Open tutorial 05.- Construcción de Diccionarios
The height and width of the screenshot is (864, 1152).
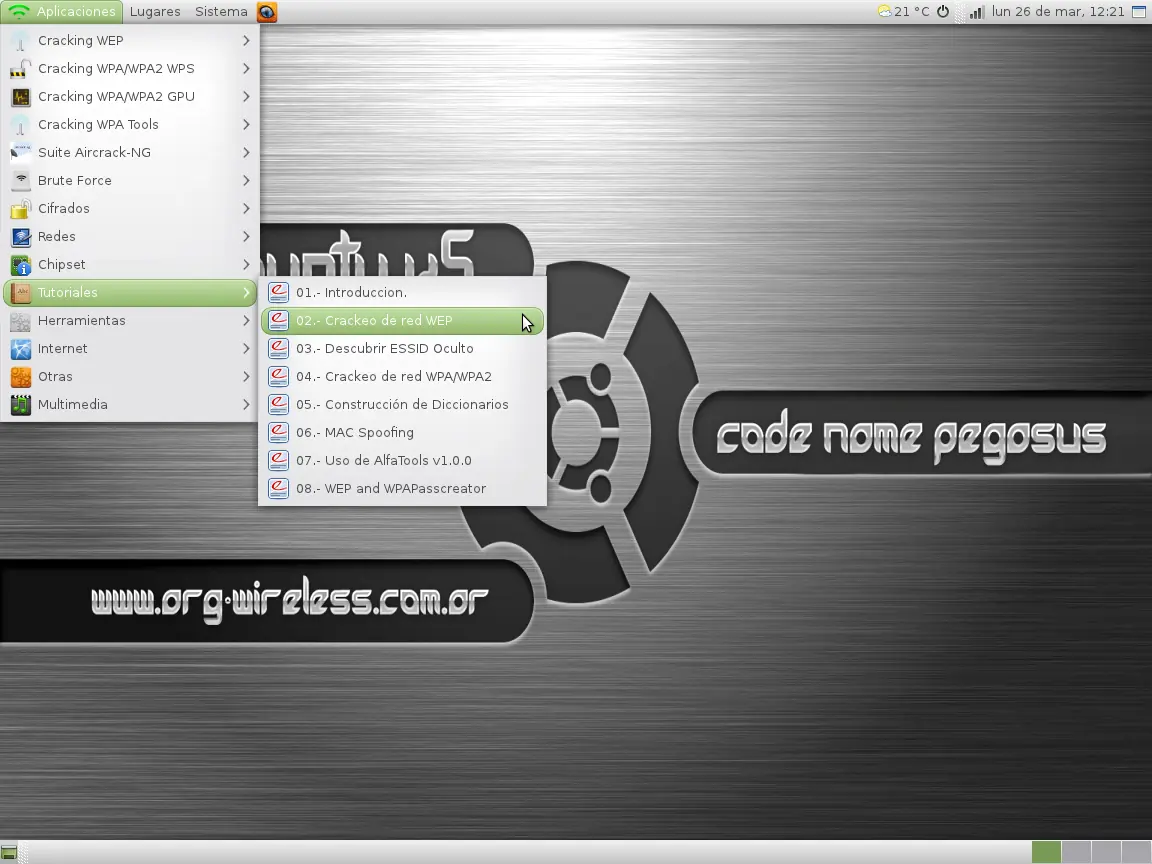(x=403, y=404)
